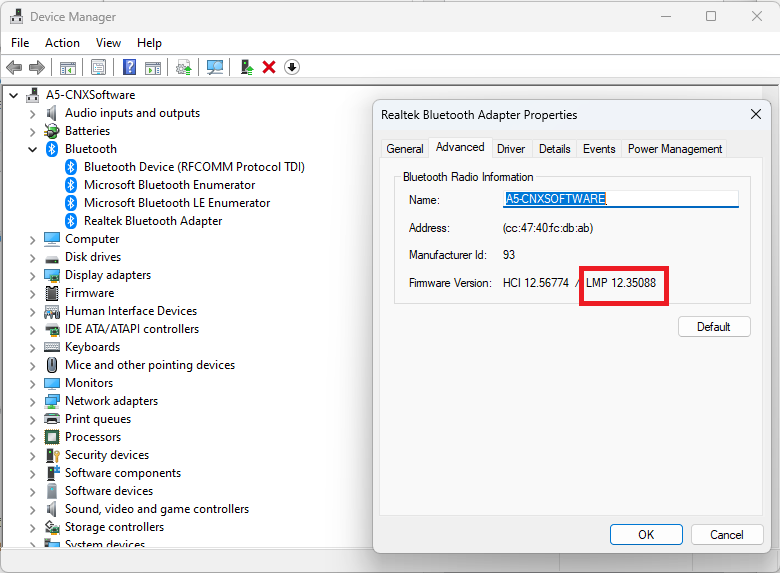Screen dimensions: 780x580
Task: Open the blue Help question-mark icon
Action: [129, 67]
